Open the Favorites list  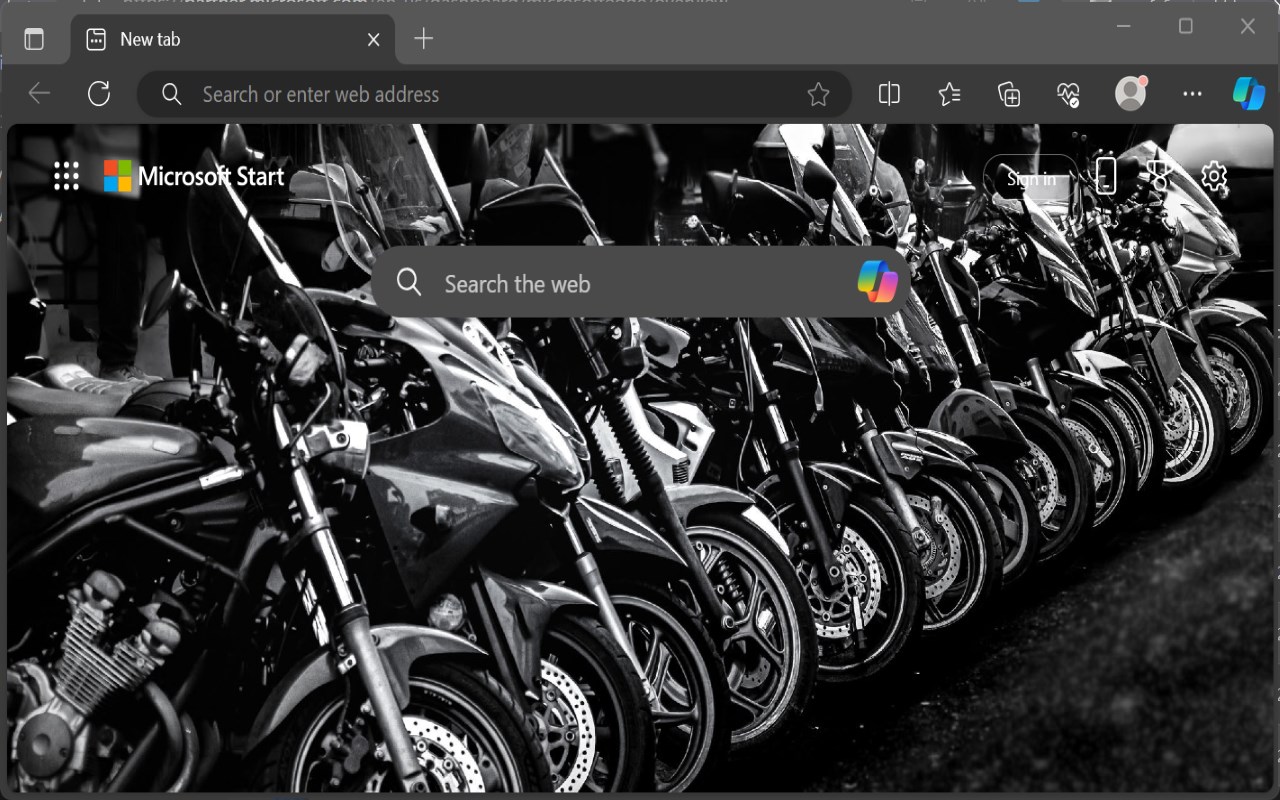[949, 94]
